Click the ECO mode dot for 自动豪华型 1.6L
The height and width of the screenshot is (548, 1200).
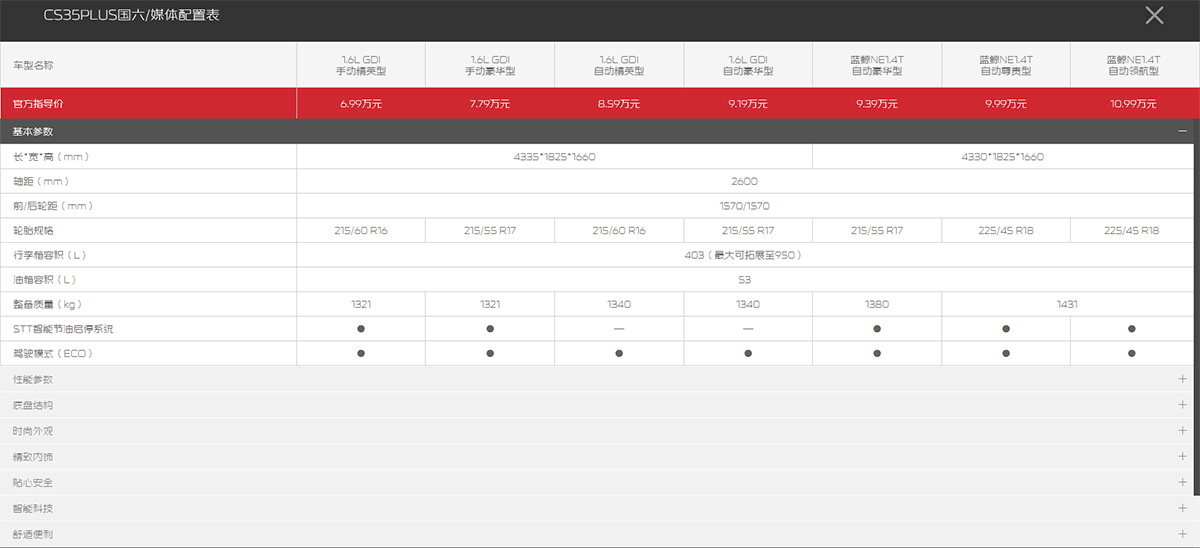pos(748,353)
